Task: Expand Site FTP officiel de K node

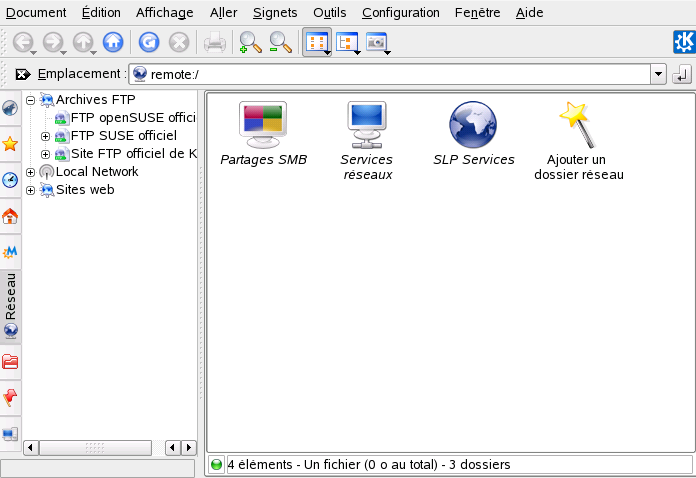Action: click(45, 154)
